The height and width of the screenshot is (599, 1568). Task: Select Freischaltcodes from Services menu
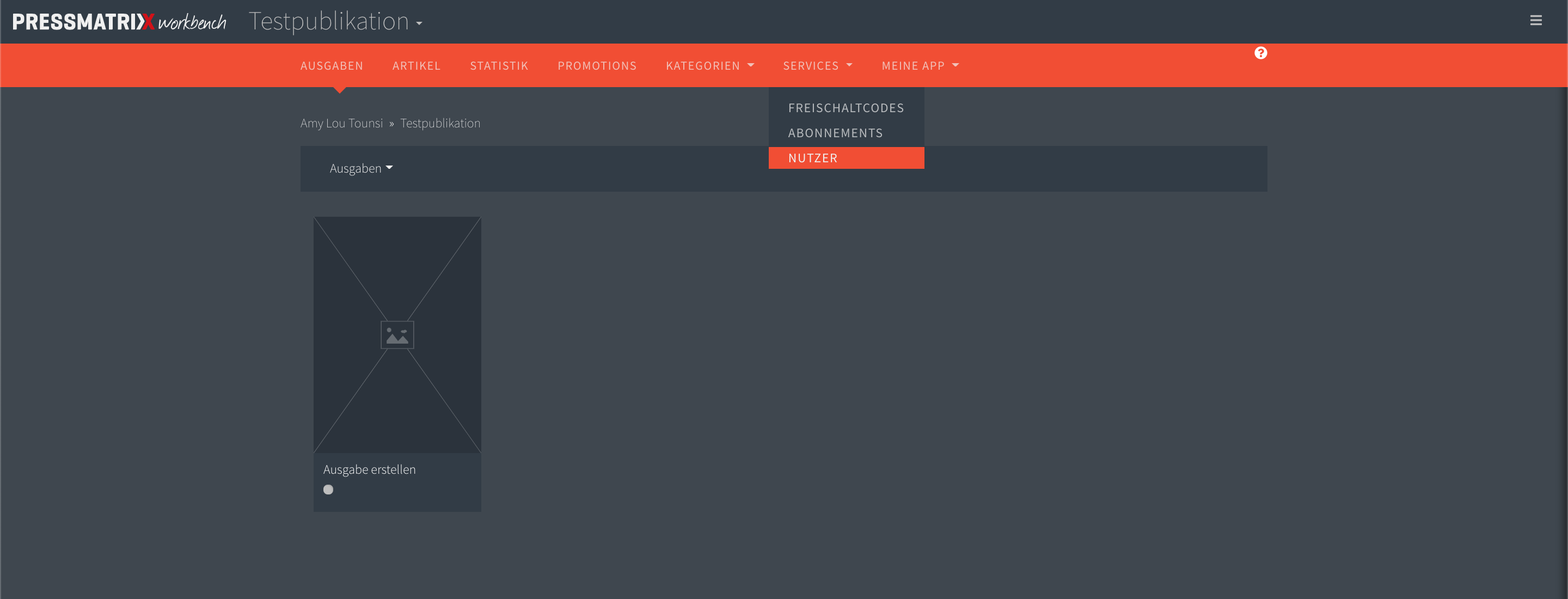846,108
